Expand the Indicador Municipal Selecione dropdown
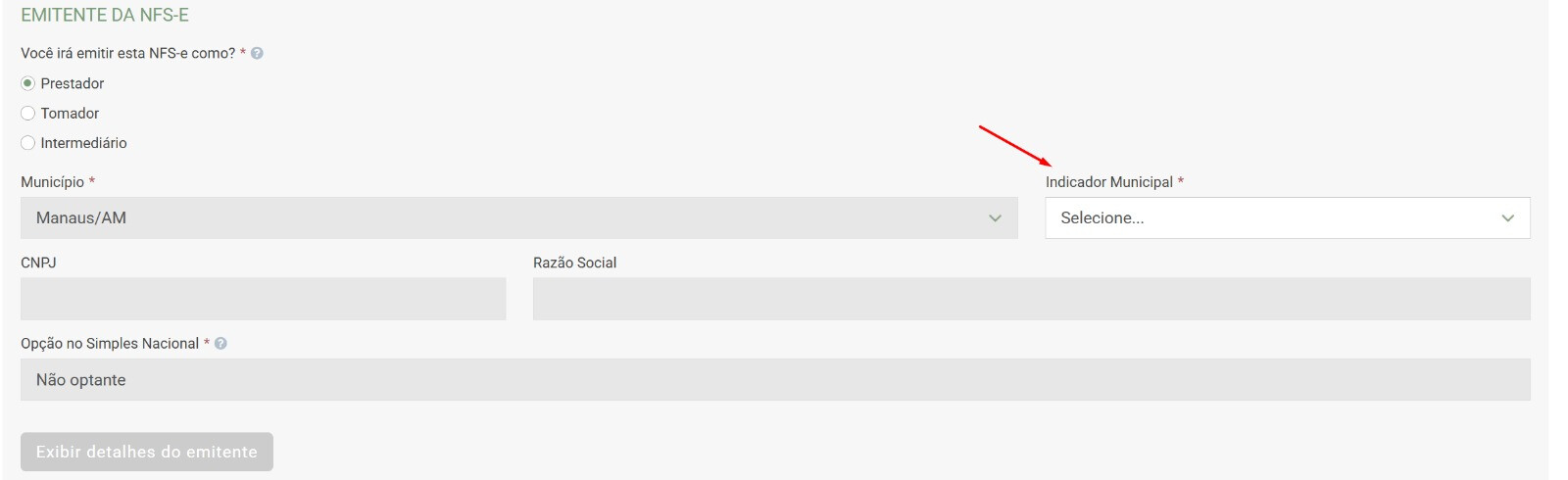 click(x=1274, y=218)
